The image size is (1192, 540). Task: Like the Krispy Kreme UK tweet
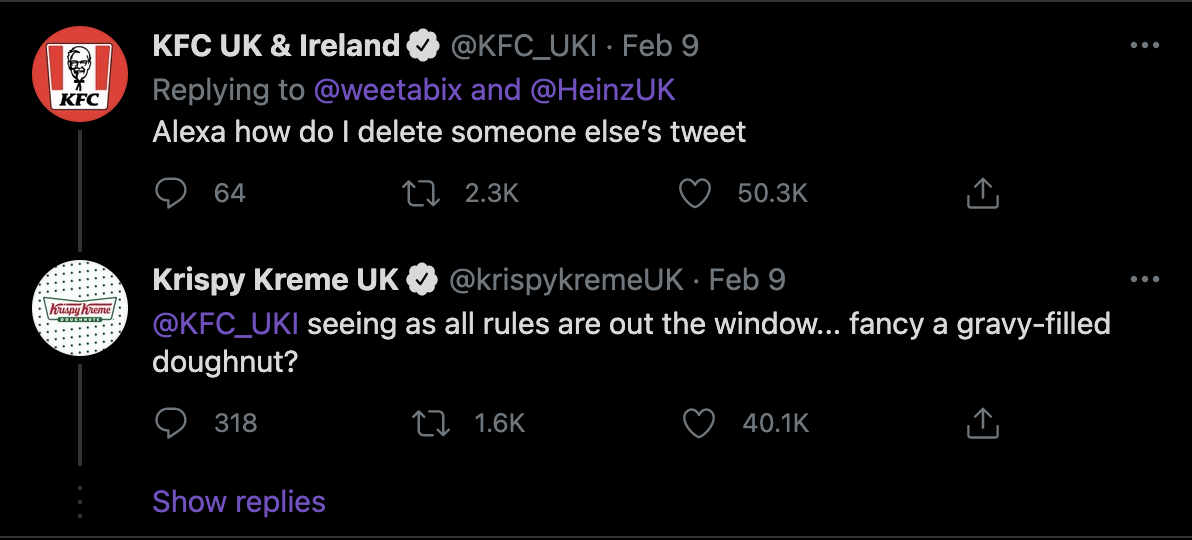pyautogui.click(x=699, y=422)
